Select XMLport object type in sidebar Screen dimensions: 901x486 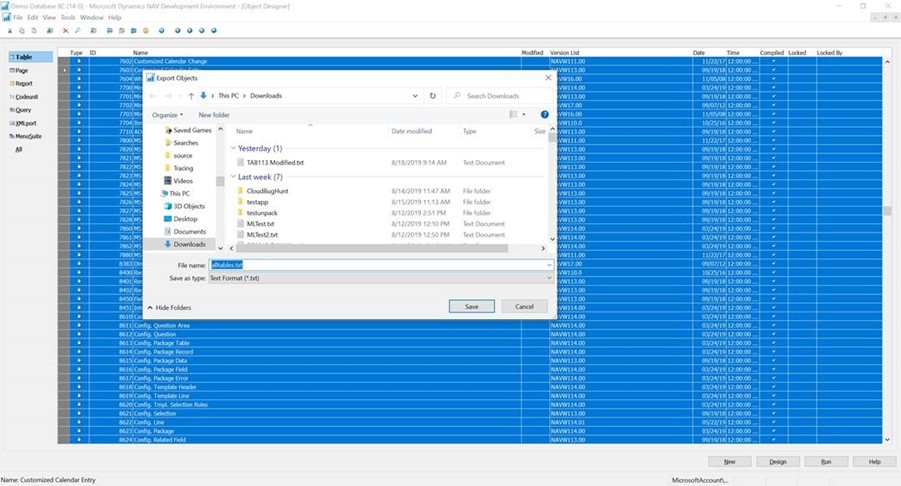pyautogui.click(x=23, y=123)
